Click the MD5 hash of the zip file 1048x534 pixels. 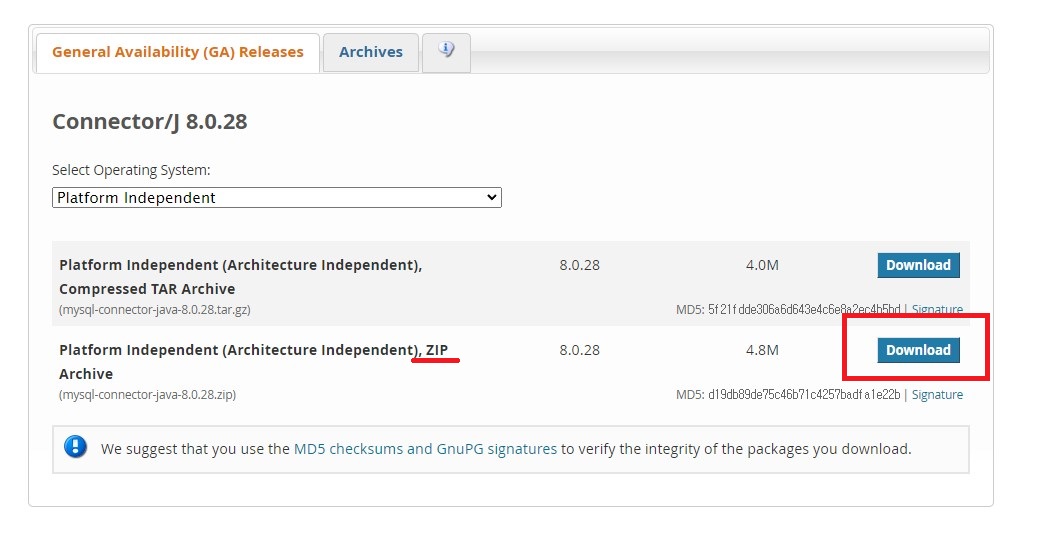(804, 394)
